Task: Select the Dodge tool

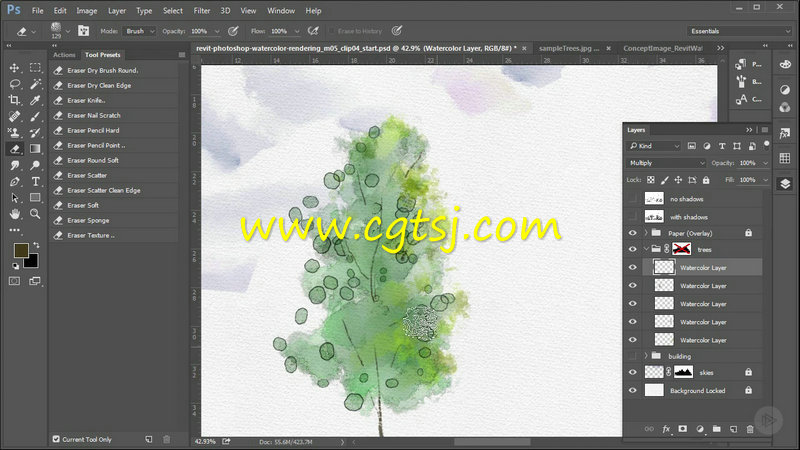Action: pos(35,165)
